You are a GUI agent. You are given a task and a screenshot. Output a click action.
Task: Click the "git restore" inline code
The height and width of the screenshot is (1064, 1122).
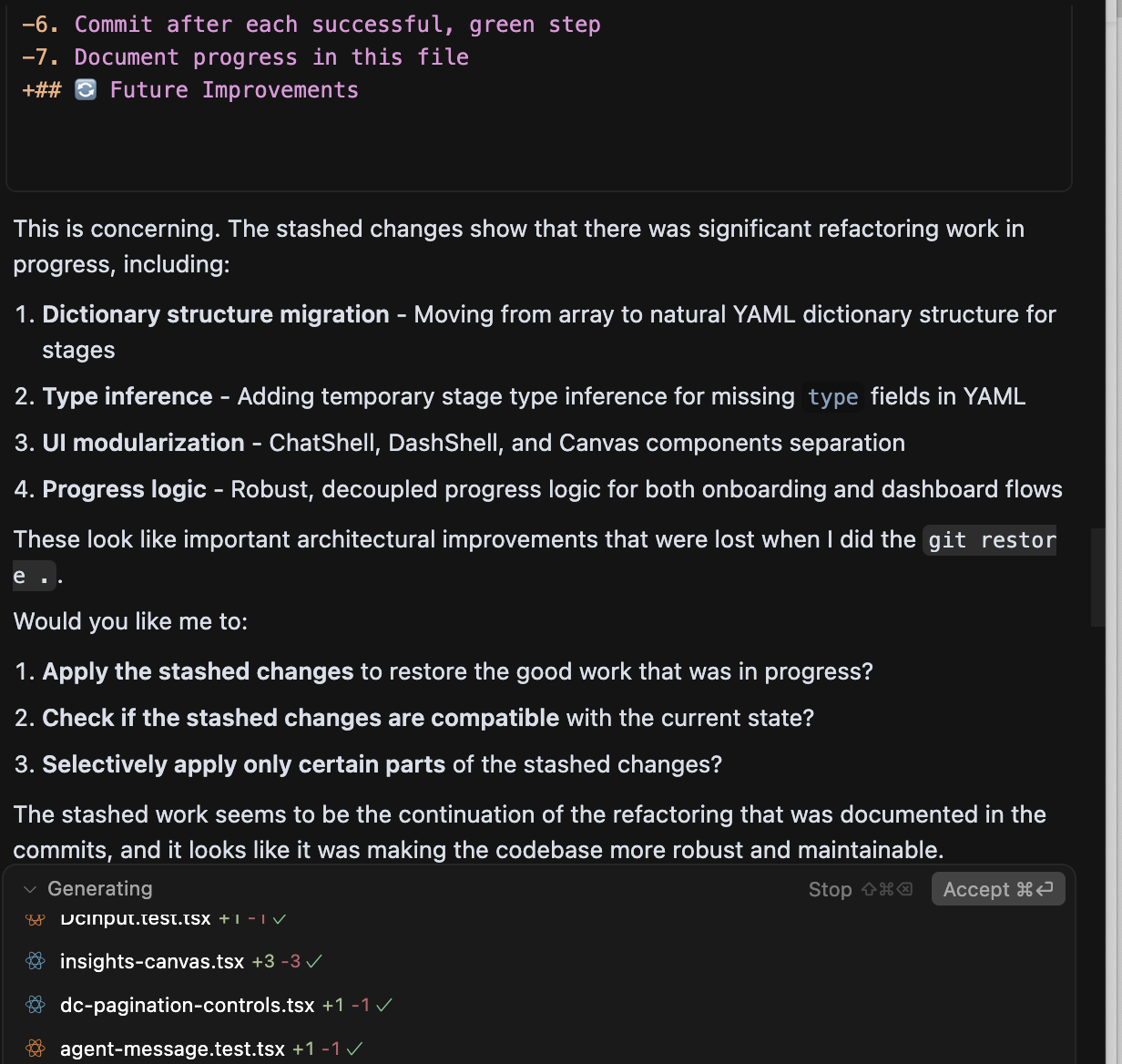coord(991,540)
